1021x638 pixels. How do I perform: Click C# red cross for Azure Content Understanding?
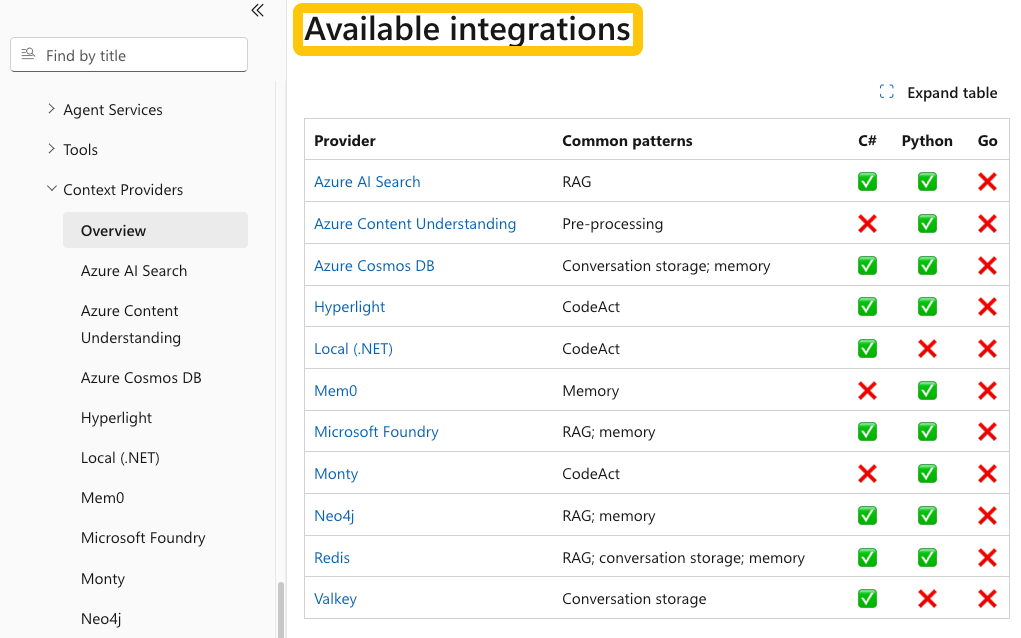click(x=867, y=224)
